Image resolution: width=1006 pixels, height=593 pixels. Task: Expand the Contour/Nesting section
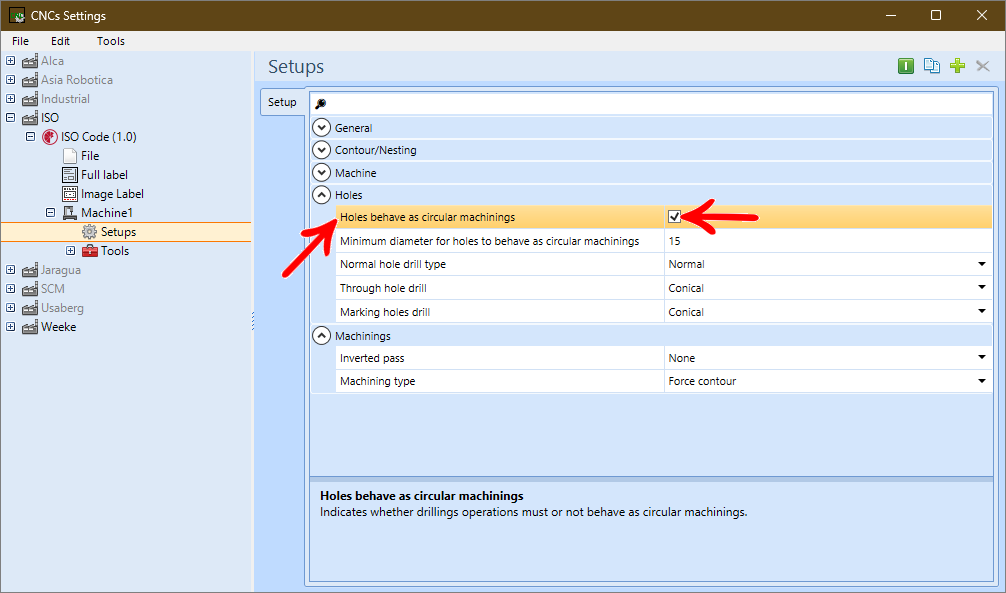322,150
